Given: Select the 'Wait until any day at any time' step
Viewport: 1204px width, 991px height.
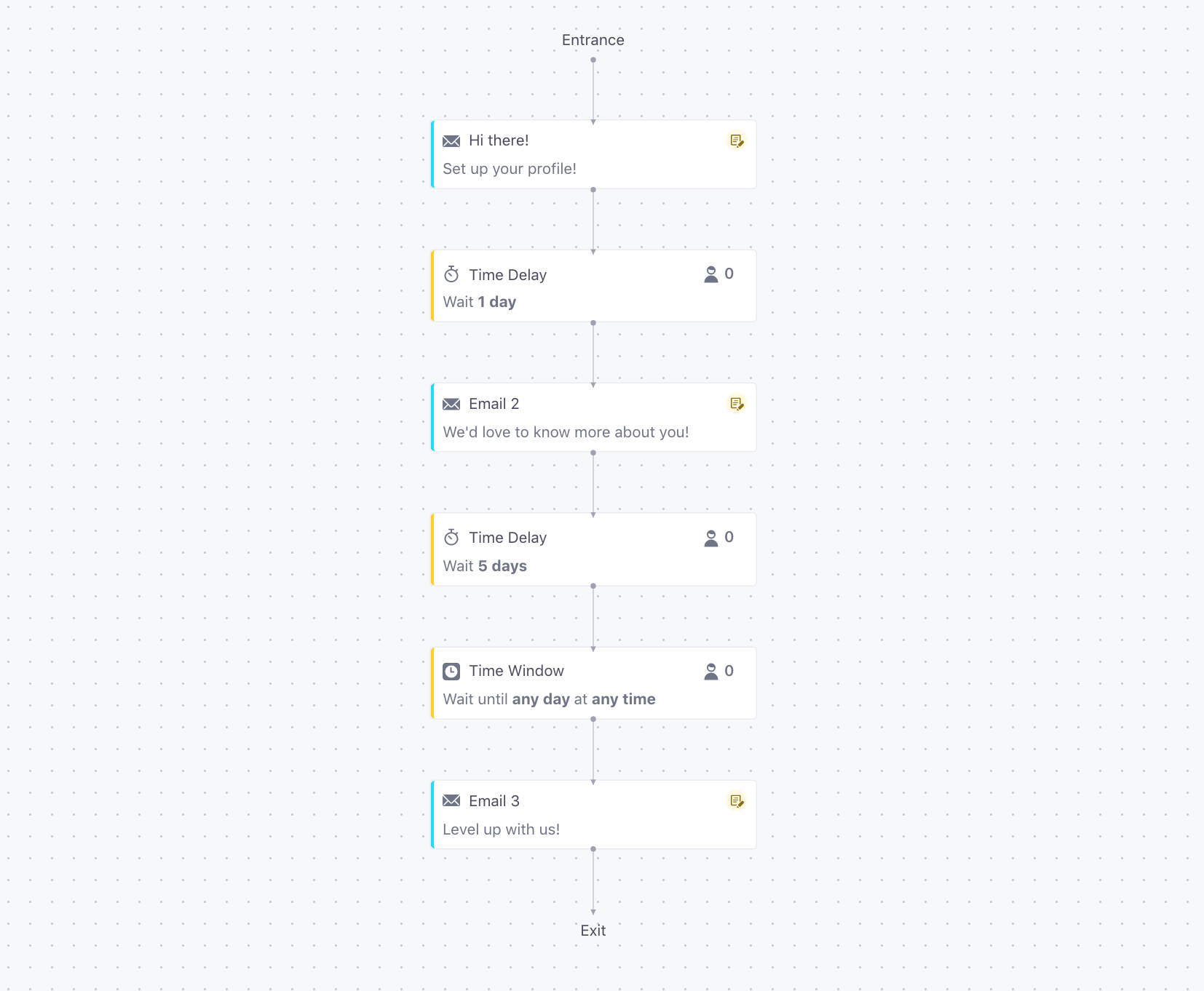Looking at the screenshot, I should 594,683.
